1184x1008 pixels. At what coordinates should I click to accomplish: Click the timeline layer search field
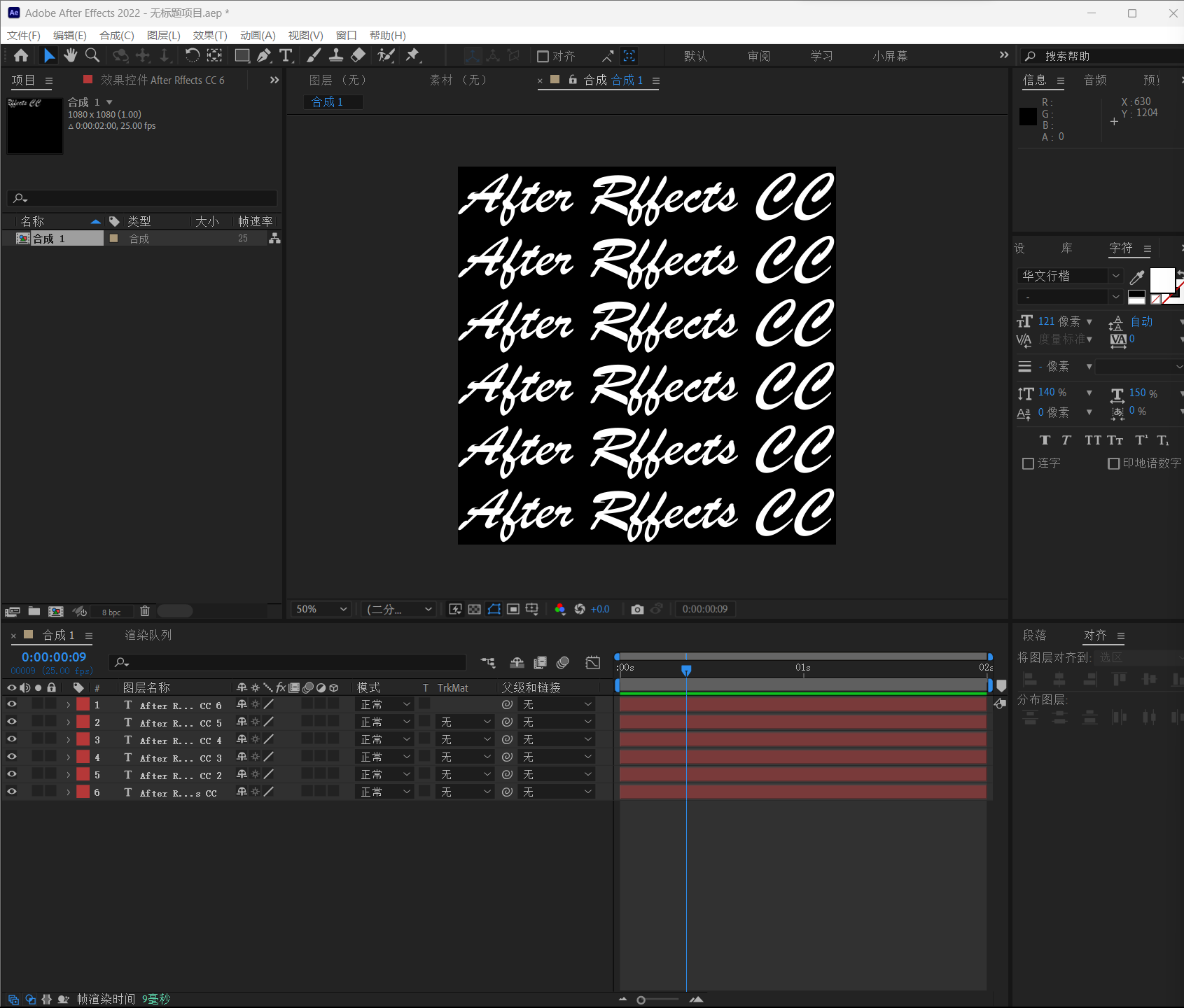[x=287, y=662]
